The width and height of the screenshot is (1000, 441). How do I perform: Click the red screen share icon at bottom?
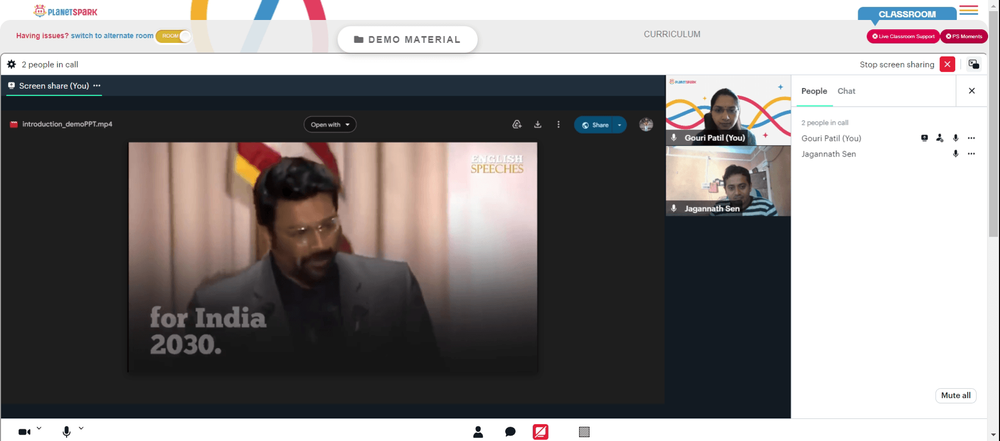pos(540,432)
